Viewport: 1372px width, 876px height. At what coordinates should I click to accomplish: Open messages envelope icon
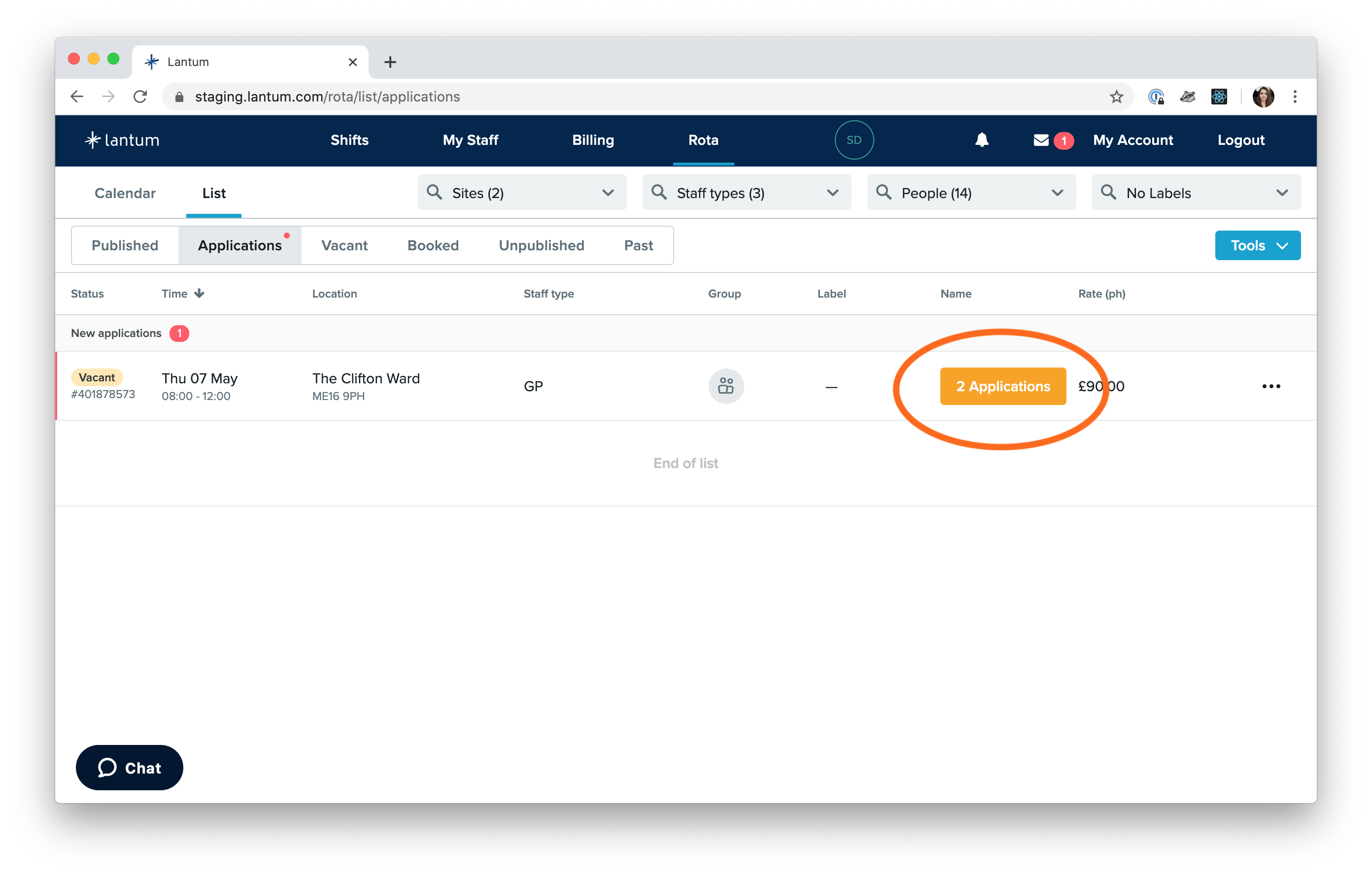[1040, 140]
